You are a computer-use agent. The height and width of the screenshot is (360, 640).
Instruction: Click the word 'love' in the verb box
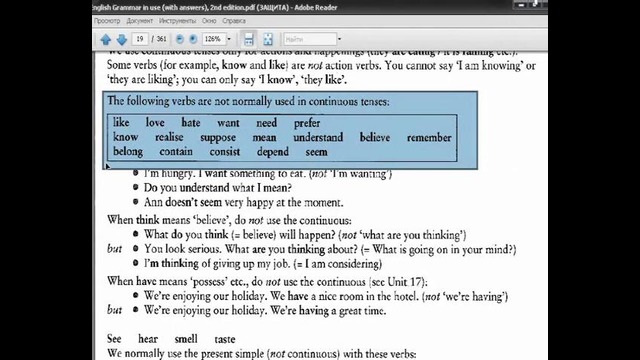(155, 122)
